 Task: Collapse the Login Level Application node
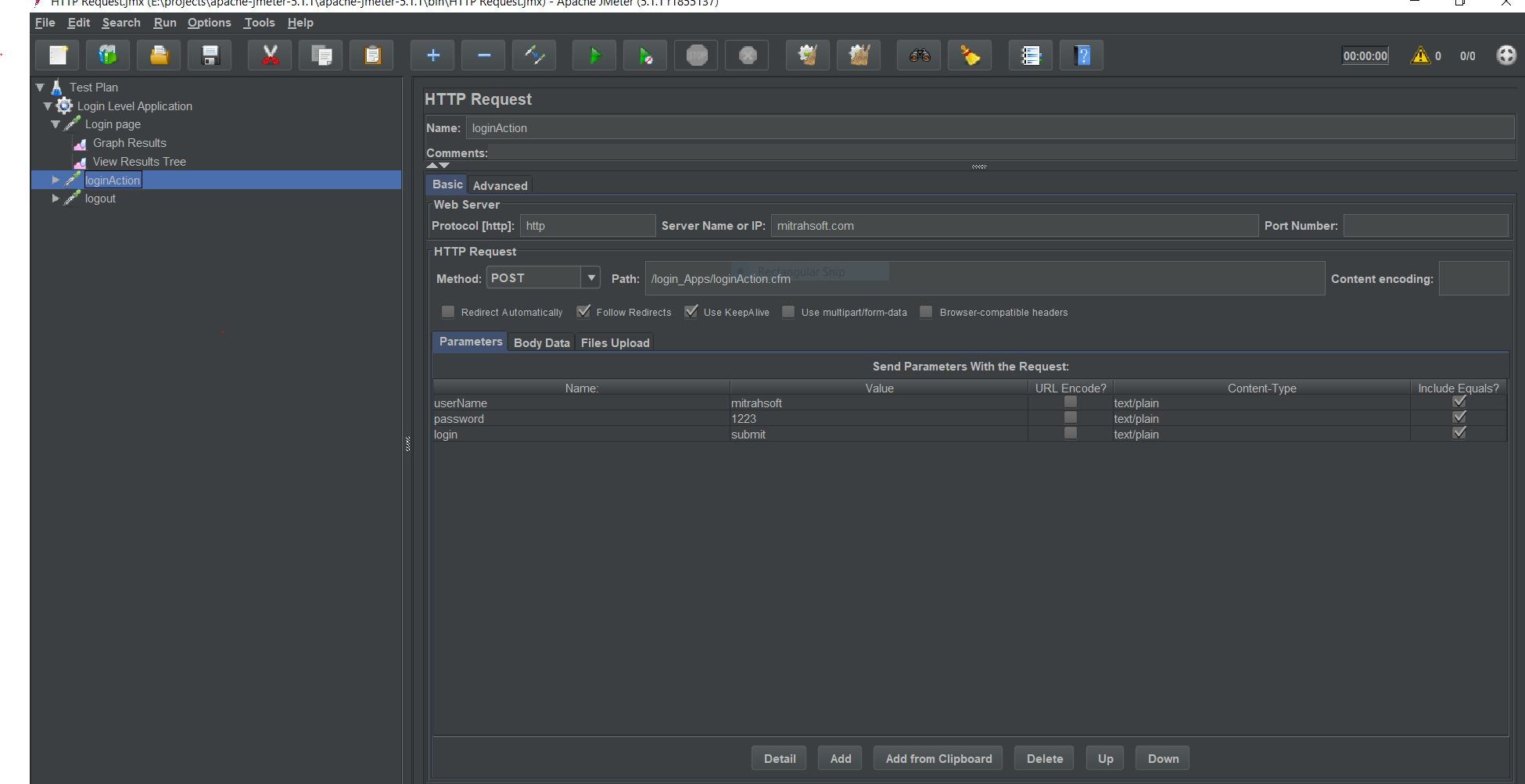[x=48, y=106]
